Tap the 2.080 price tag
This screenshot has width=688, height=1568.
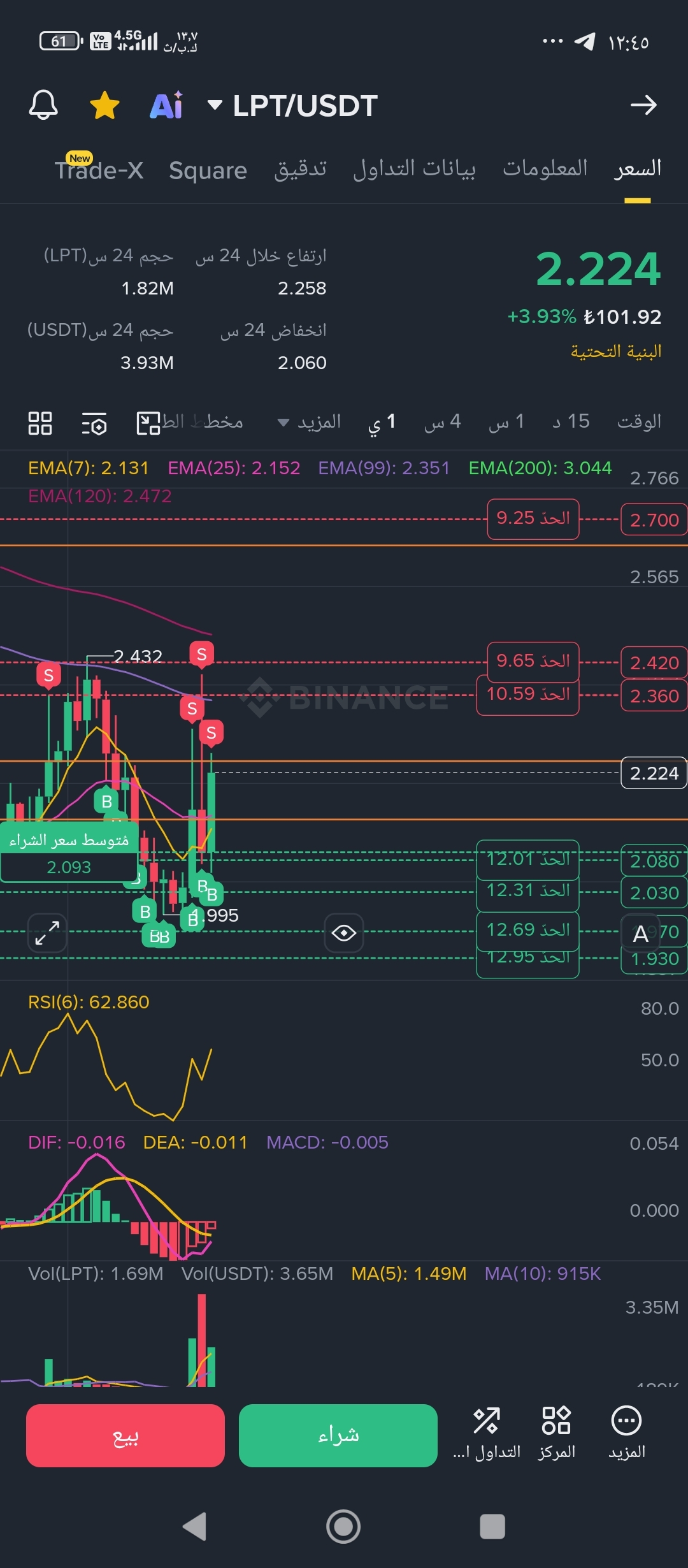click(654, 860)
